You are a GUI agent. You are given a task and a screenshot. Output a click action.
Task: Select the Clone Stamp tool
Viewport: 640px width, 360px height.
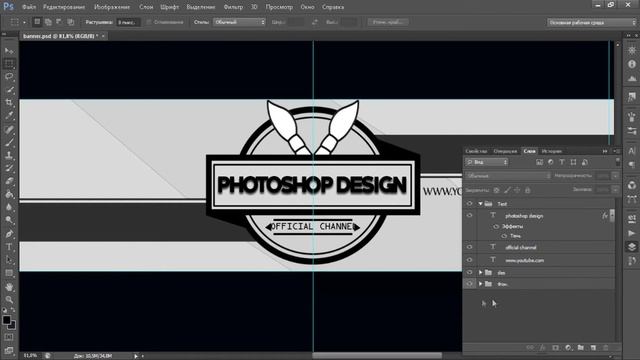9,156
